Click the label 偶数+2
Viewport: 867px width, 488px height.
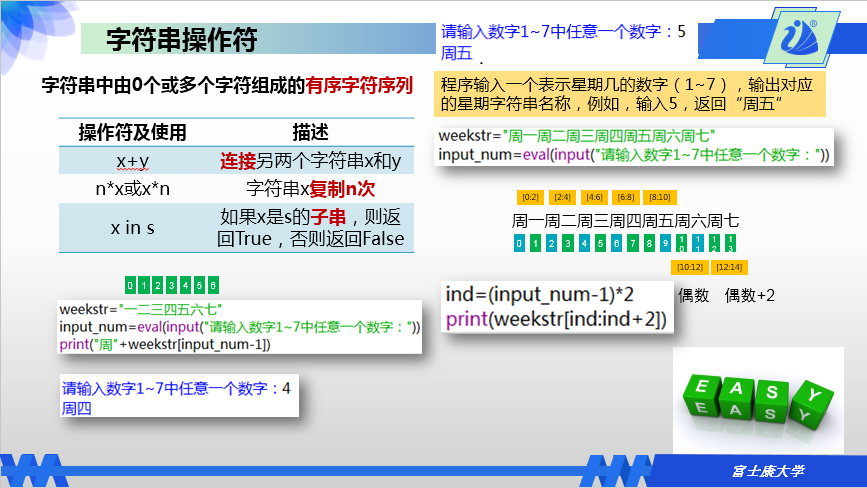tap(750, 296)
